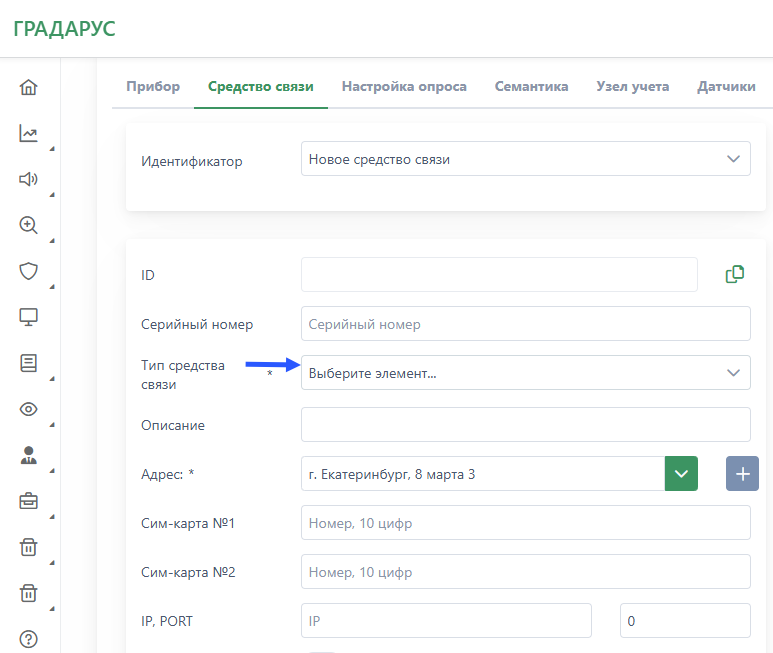The image size is (773, 653).
Task: Open the home page from sidebar
Action: click(x=29, y=87)
